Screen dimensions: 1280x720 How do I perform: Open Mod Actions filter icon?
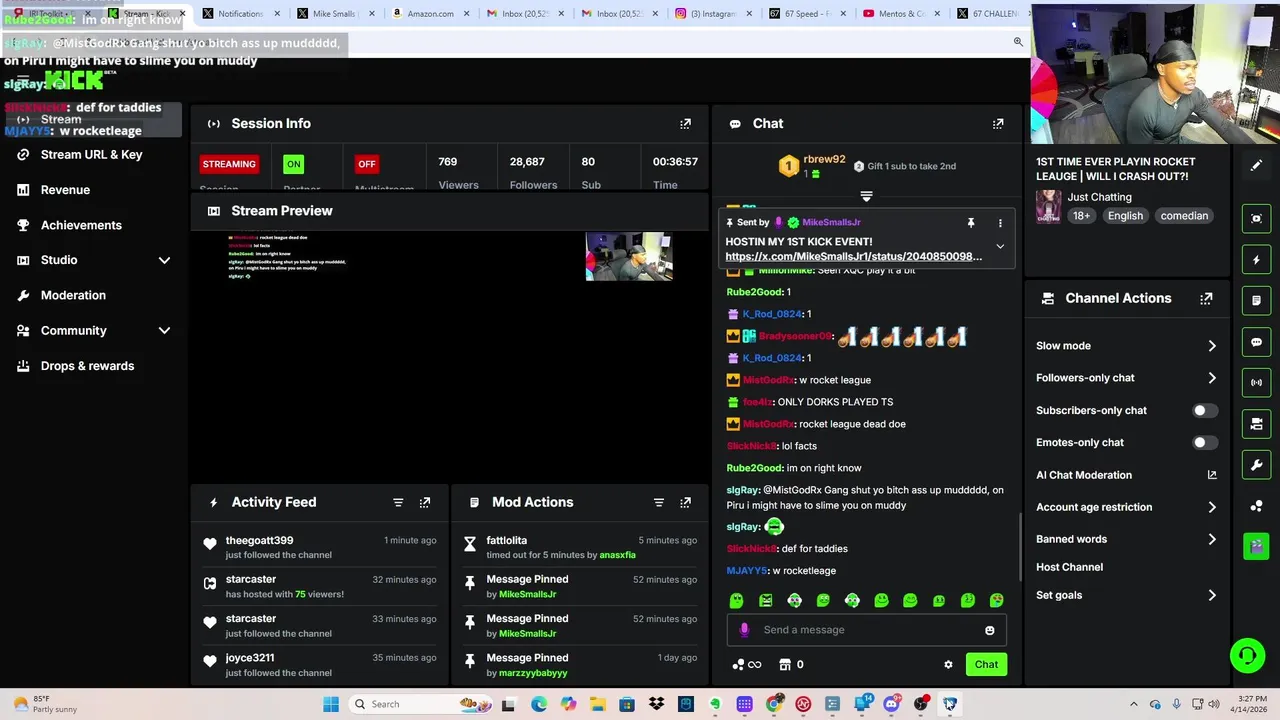(658, 502)
